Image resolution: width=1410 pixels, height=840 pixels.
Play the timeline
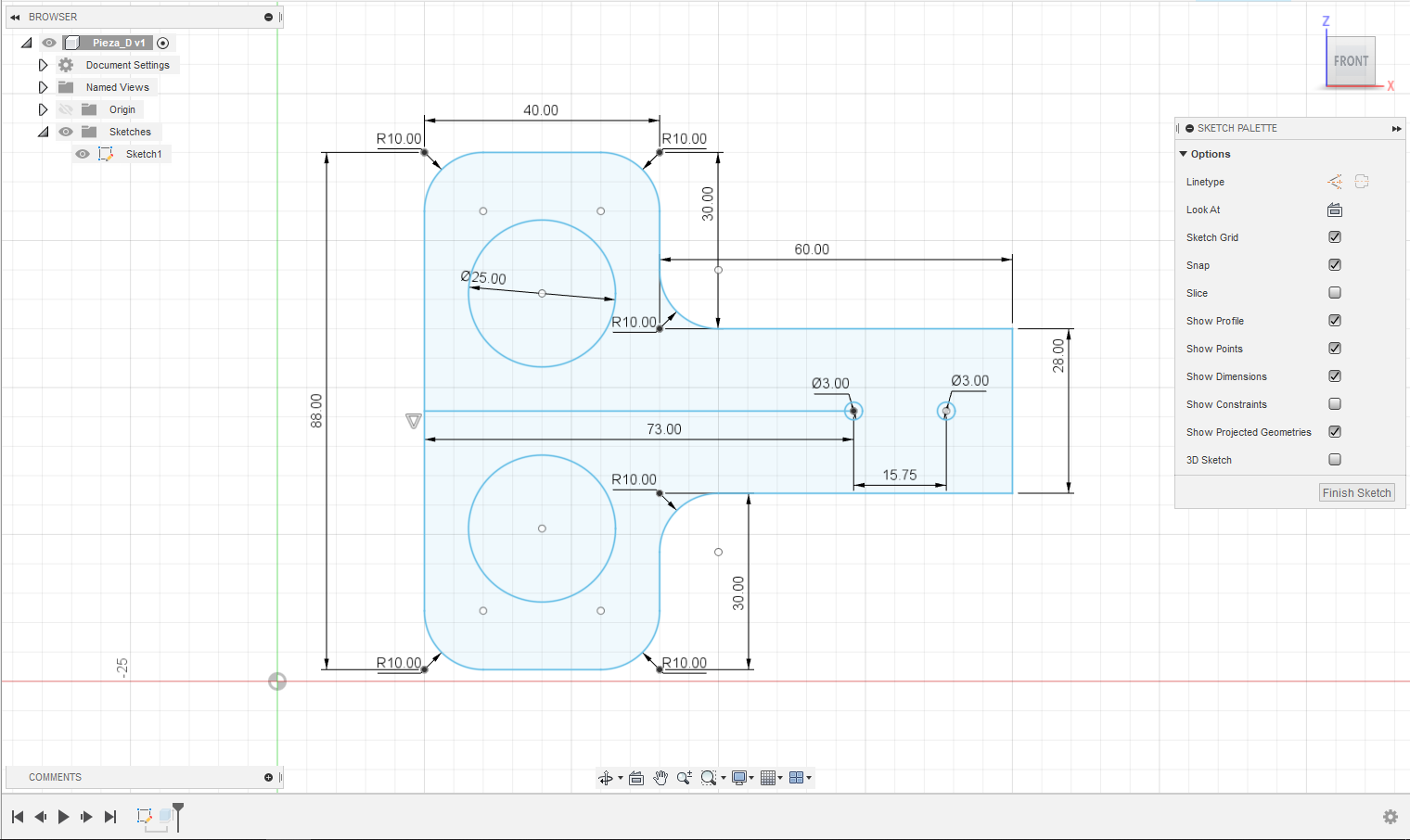tap(64, 817)
